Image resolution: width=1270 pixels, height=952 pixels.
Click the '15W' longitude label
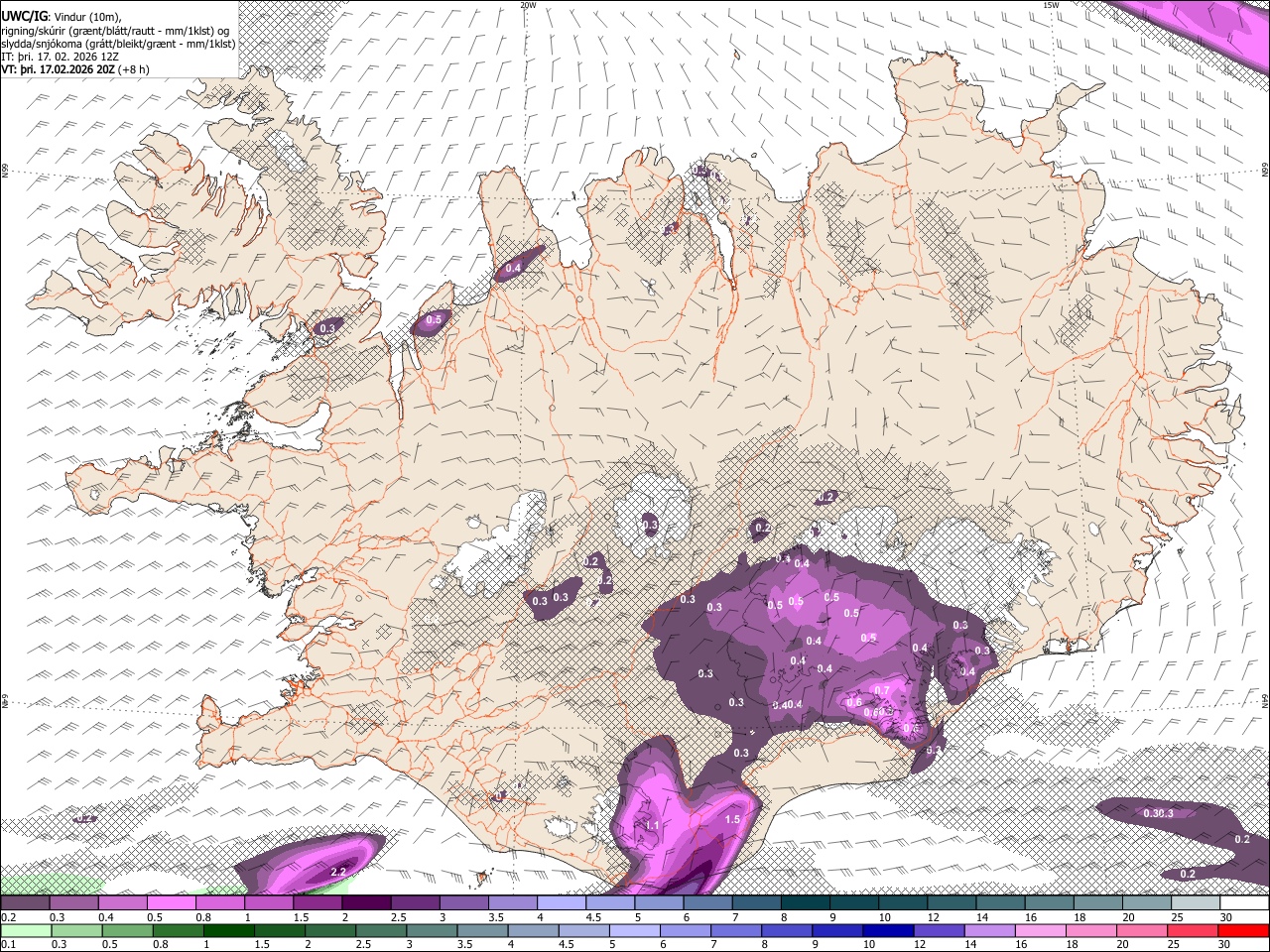(1051, 5)
